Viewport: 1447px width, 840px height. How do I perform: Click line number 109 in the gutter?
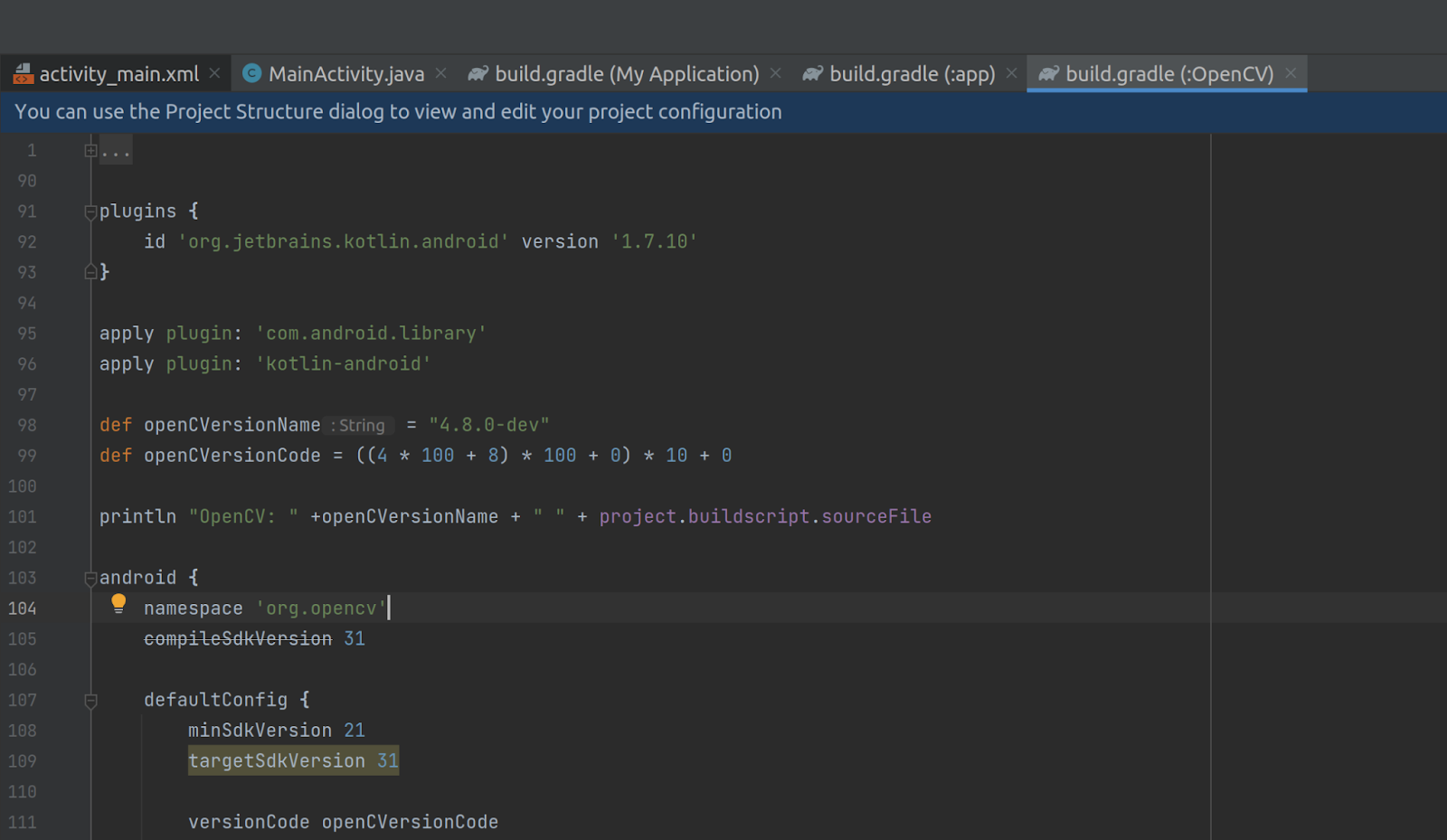25,760
